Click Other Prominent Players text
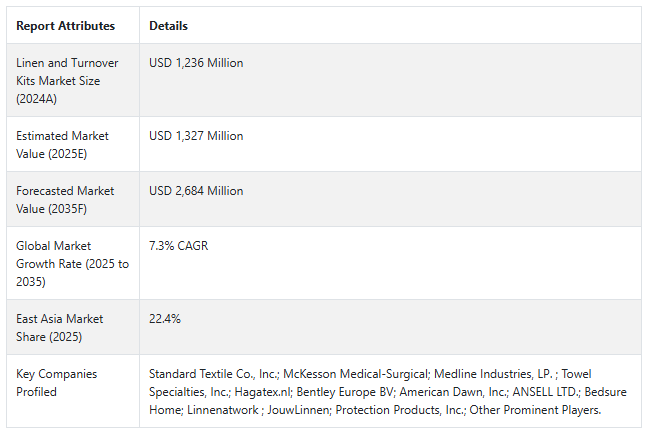Image resolution: width=646 pixels, height=432 pixels. click(537, 410)
